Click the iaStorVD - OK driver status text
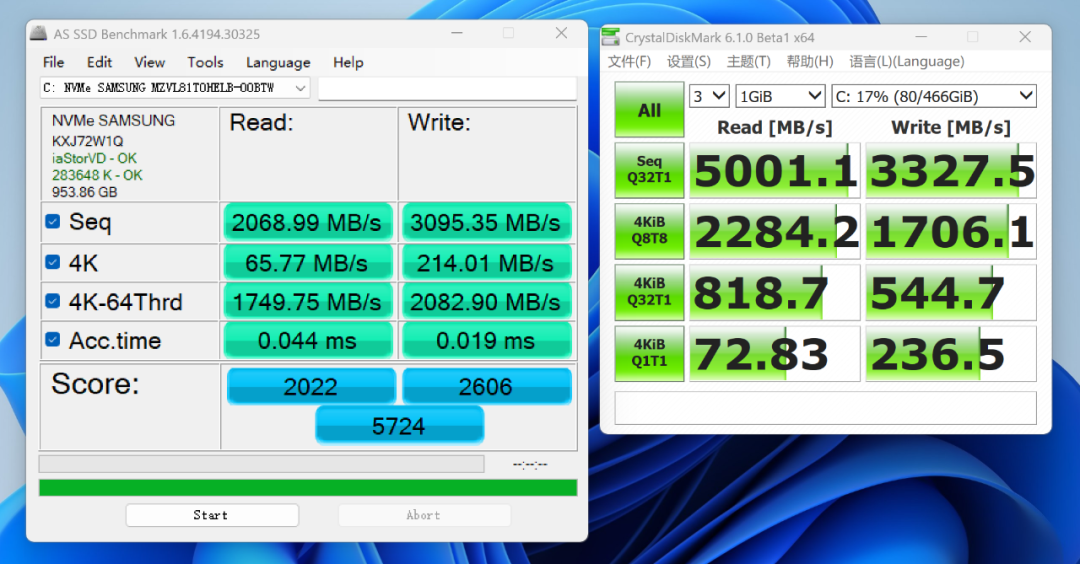1080x564 pixels. (94, 158)
